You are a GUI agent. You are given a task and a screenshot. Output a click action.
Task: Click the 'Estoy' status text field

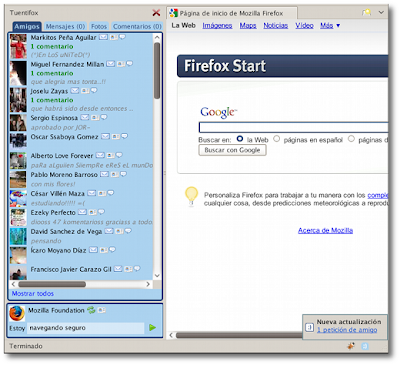click(86, 328)
